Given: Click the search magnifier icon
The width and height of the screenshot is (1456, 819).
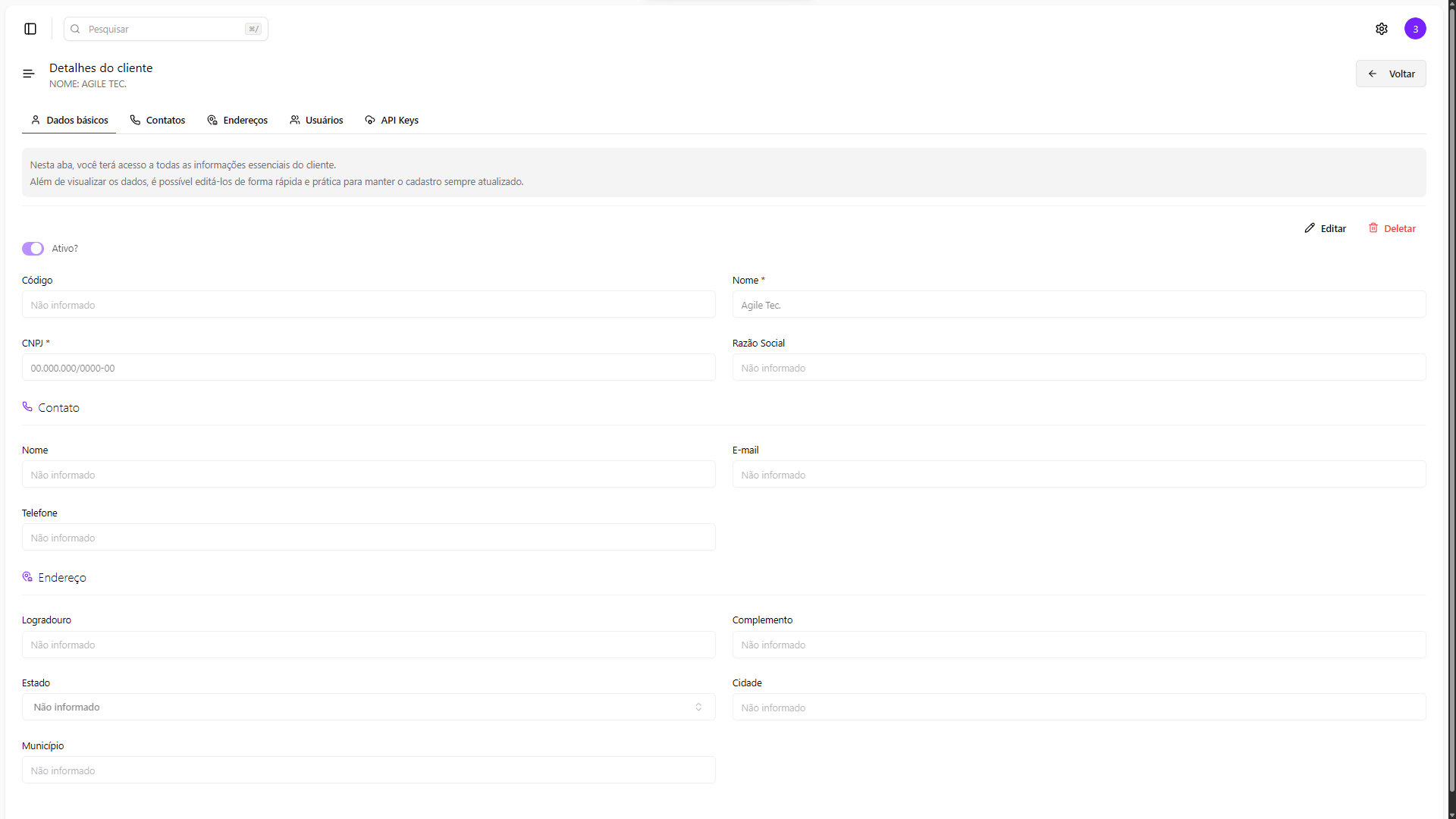Looking at the screenshot, I should point(75,29).
